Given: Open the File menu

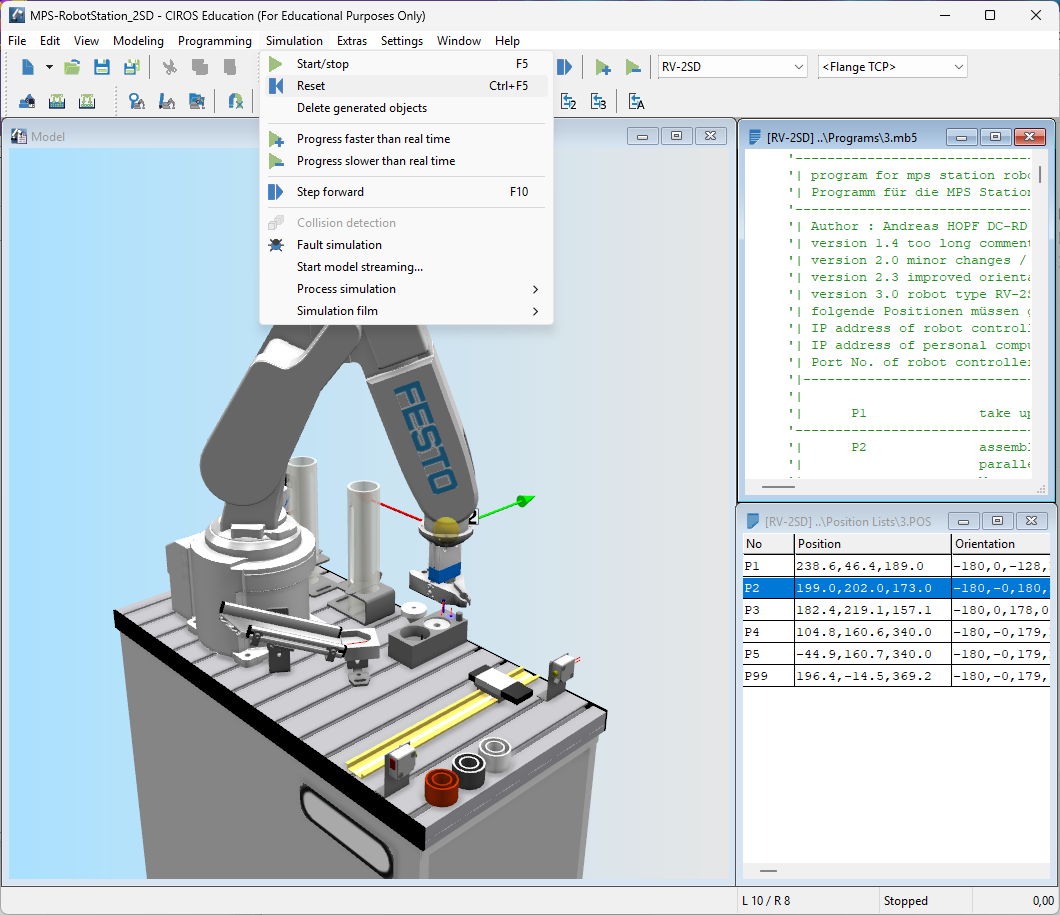Looking at the screenshot, I should [x=17, y=41].
